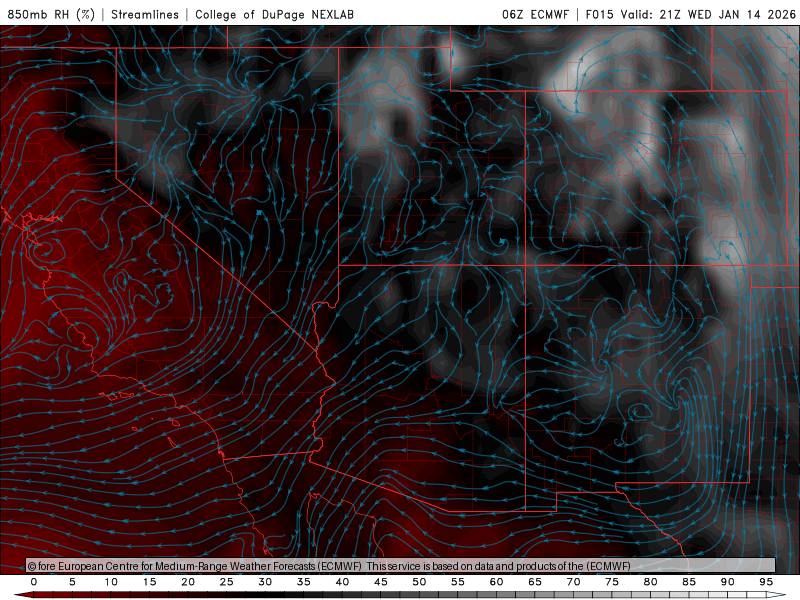Image resolution: width=800 pixels, height=600 pixels.
Task: Click the "45" label on the color scale
Action: tap(381, 582)
